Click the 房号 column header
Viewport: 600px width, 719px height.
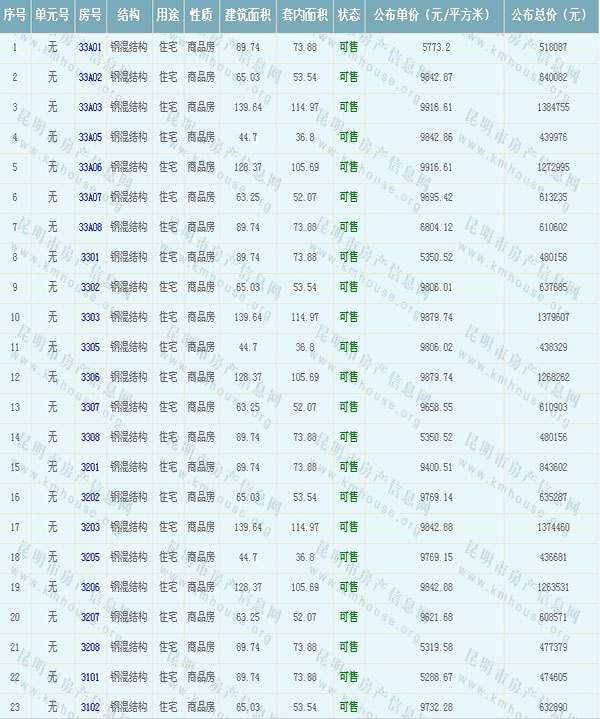(90, 17)
